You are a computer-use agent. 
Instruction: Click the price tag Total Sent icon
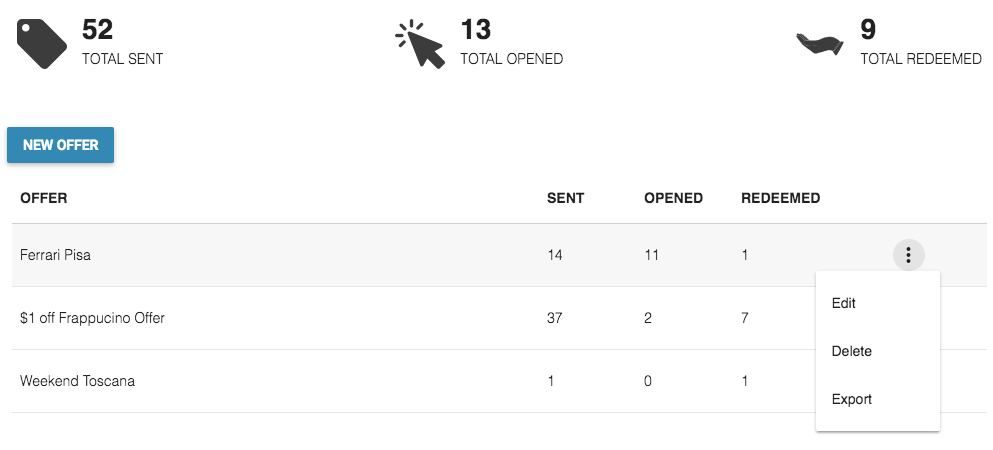coord(41,44)
